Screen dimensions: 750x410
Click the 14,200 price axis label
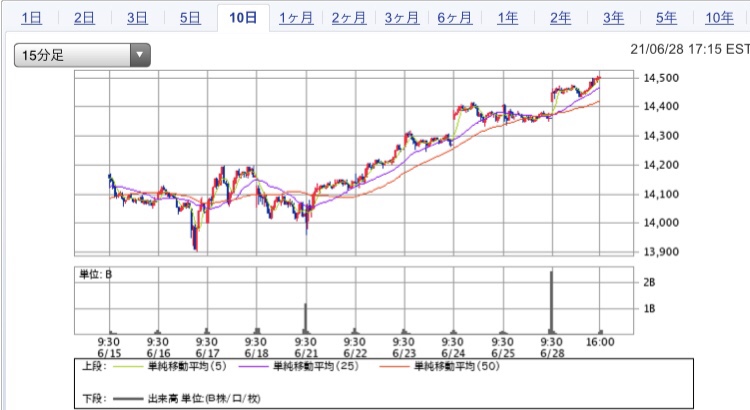[x=661, y=165]
